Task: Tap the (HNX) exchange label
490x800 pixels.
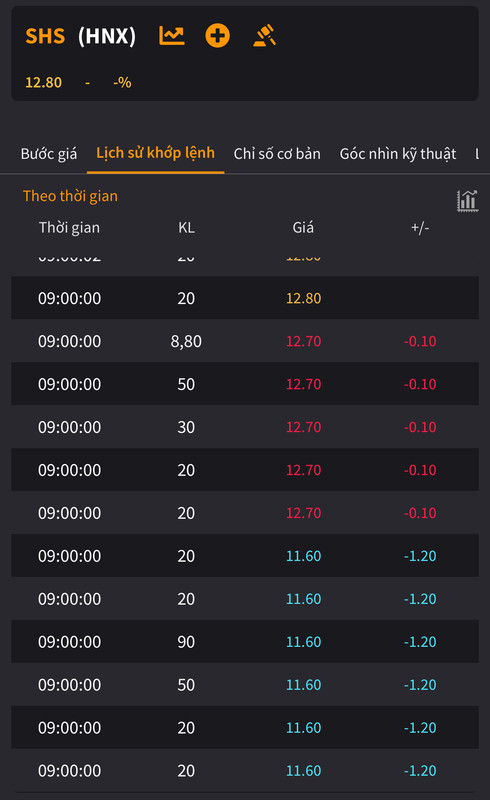Action: (107, 36)
